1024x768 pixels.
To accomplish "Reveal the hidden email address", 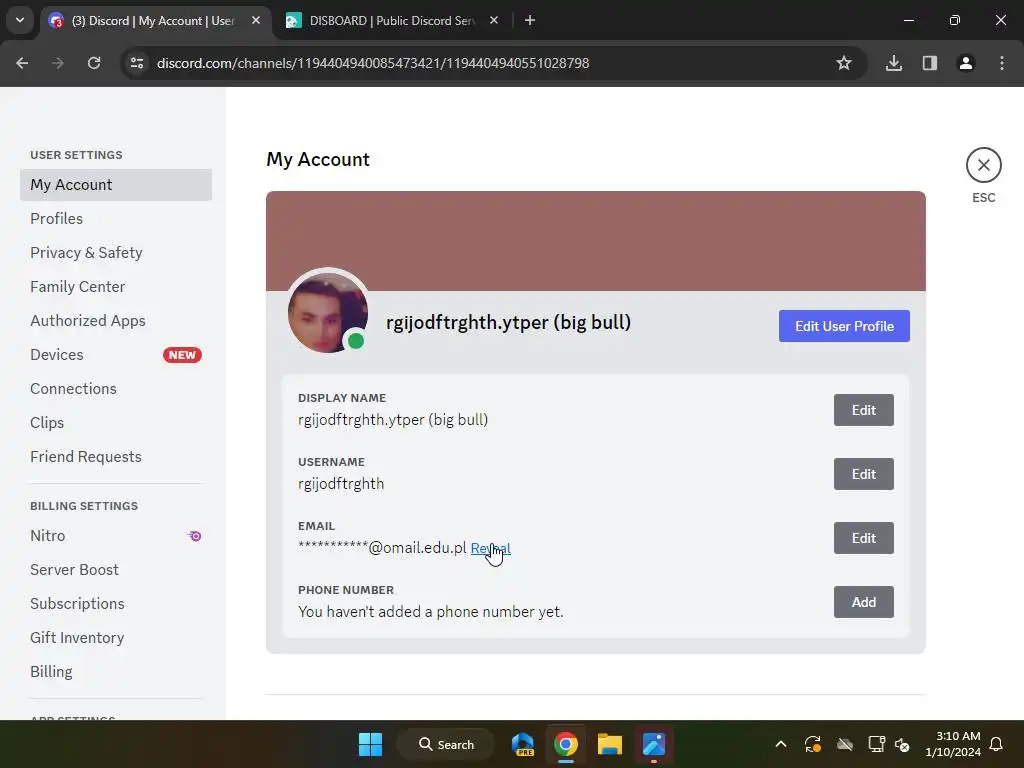I will 490,548.
